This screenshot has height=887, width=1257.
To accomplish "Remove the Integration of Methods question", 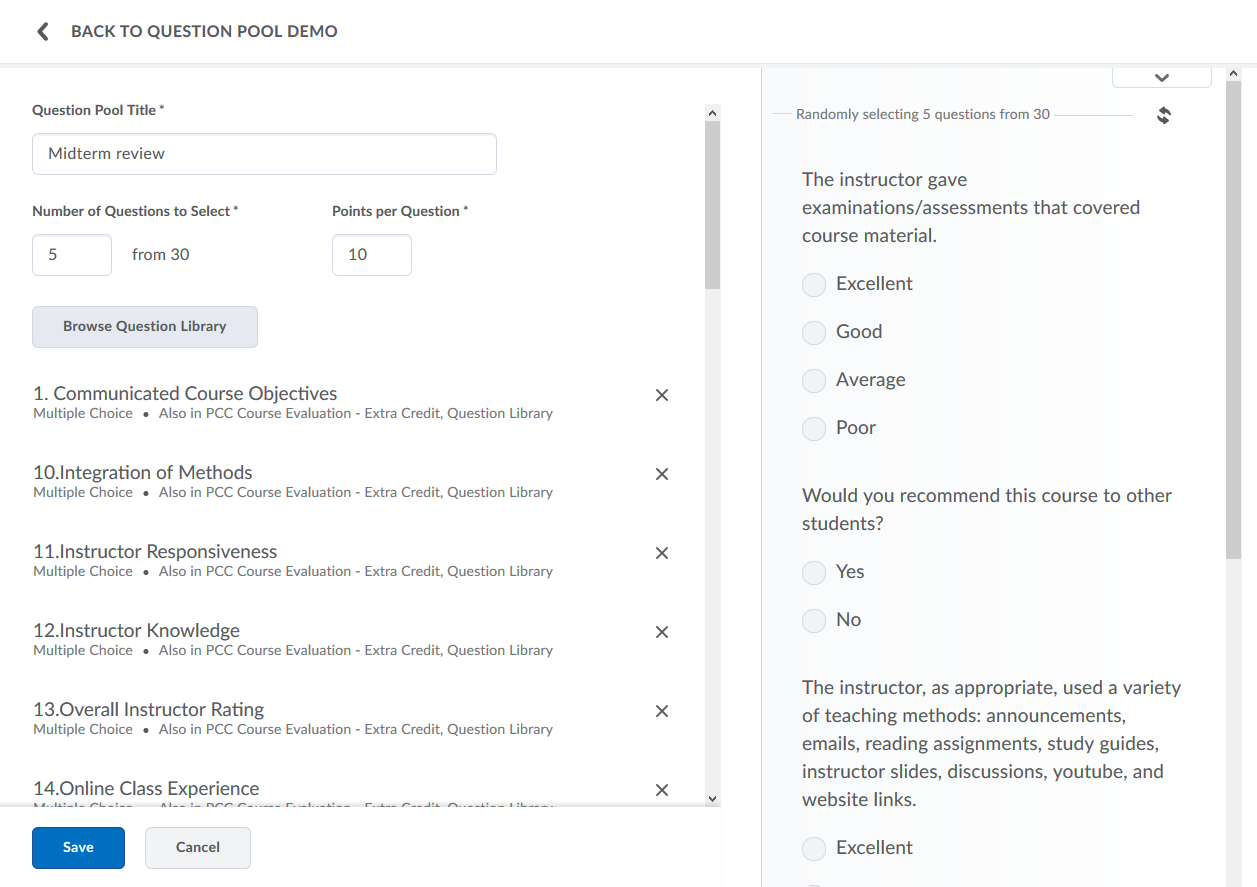I will [x=661, y=474].
